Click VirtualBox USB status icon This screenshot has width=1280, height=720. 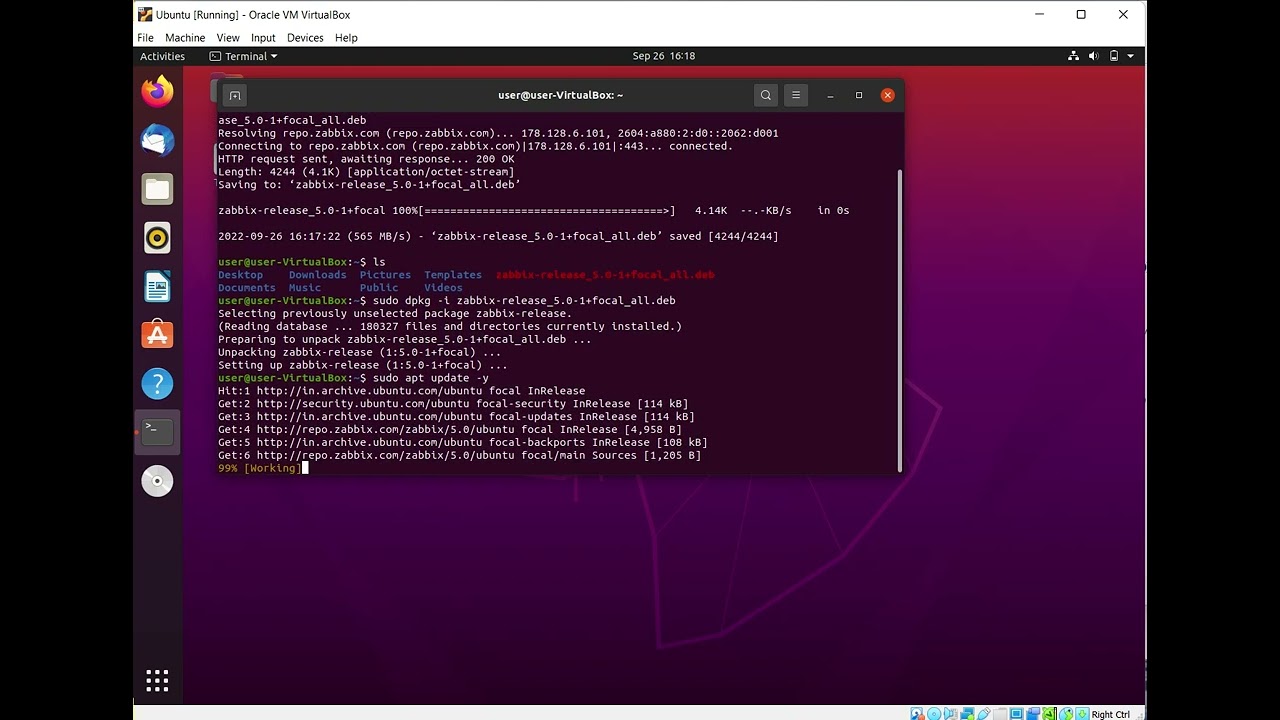point(984,714)
